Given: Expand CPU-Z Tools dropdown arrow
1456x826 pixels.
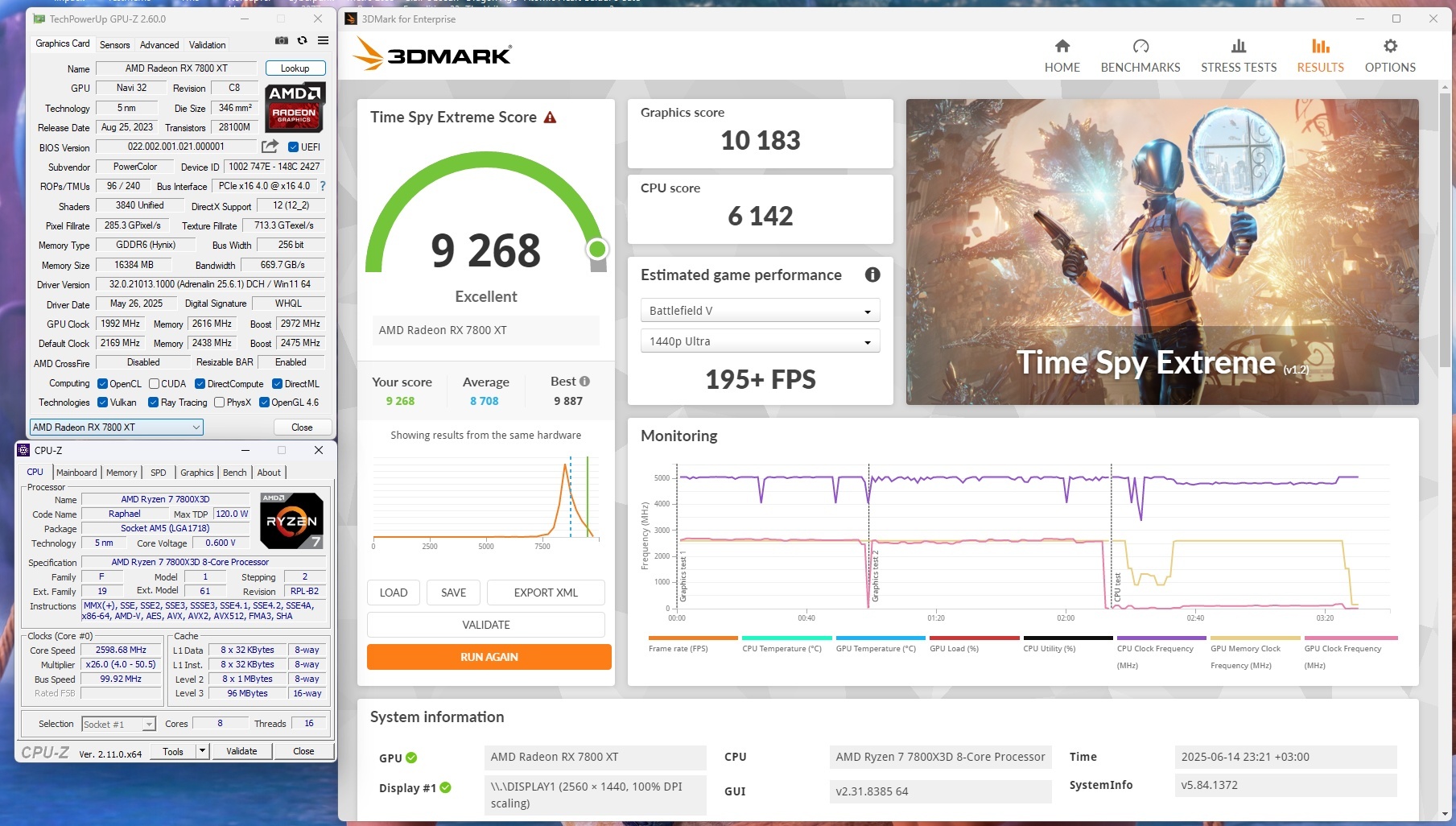Looking at the screenshot, I should click(x=202, y=751).
